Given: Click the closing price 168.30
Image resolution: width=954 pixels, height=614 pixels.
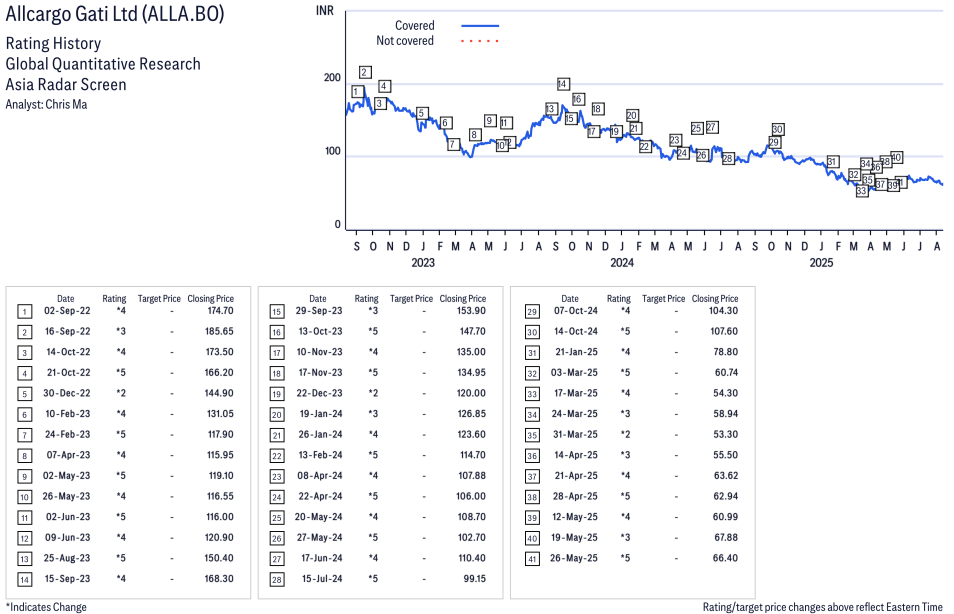Looking at the screenshot, I should [x=219, y=579].
